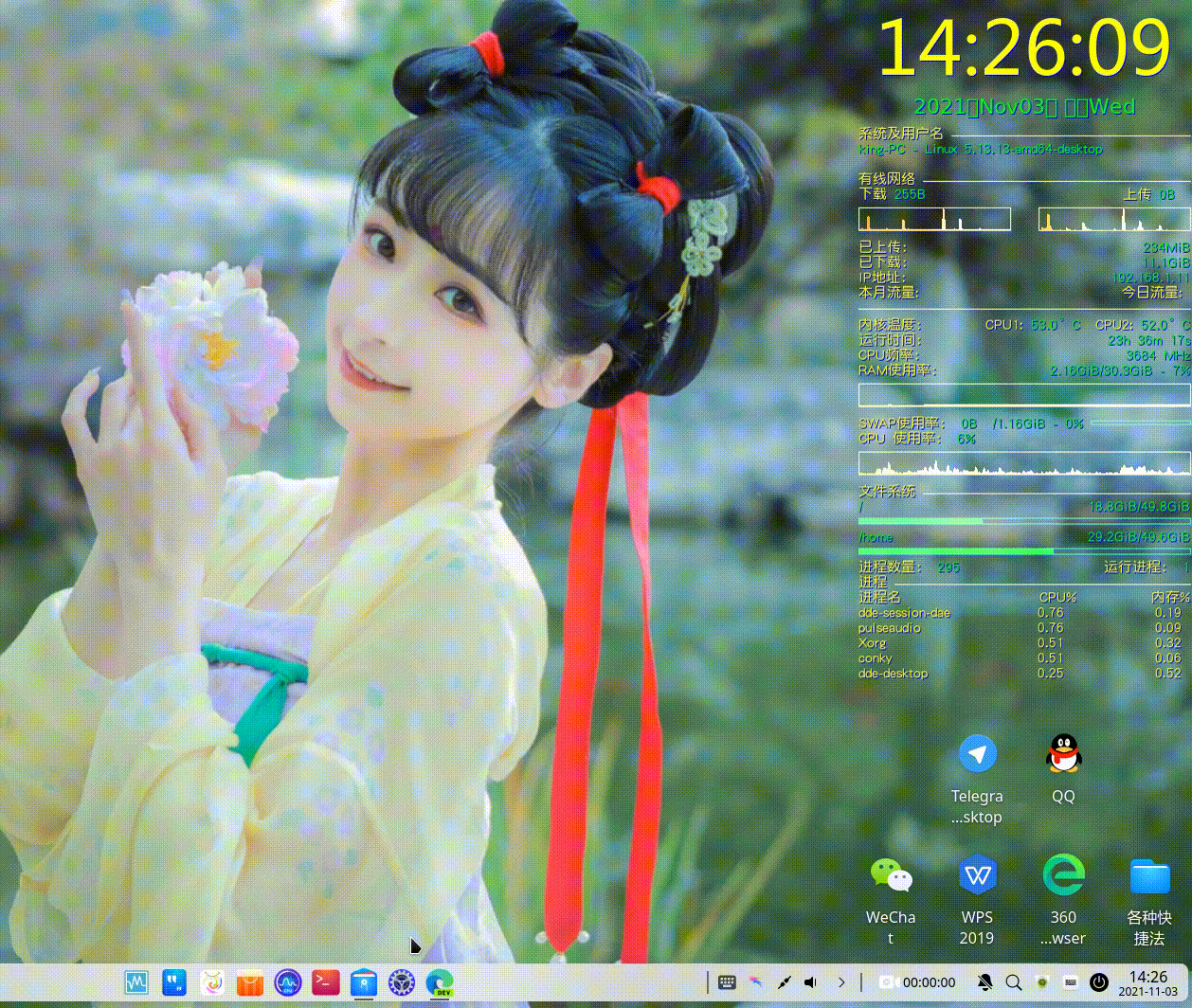Click the Xorg process row
Viewport: 1192px width, 1008px height.
tap(1020, 643)
